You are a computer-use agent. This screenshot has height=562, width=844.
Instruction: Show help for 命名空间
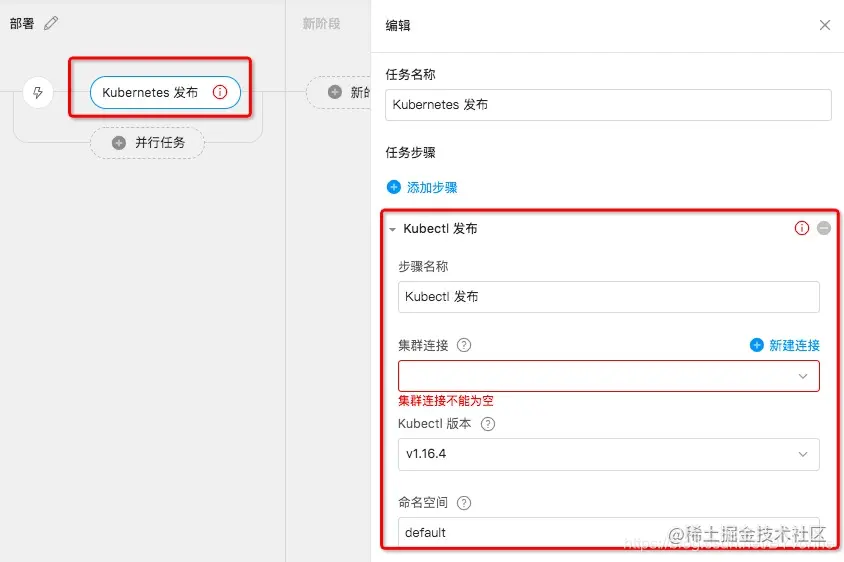click(x=463, y=503)
